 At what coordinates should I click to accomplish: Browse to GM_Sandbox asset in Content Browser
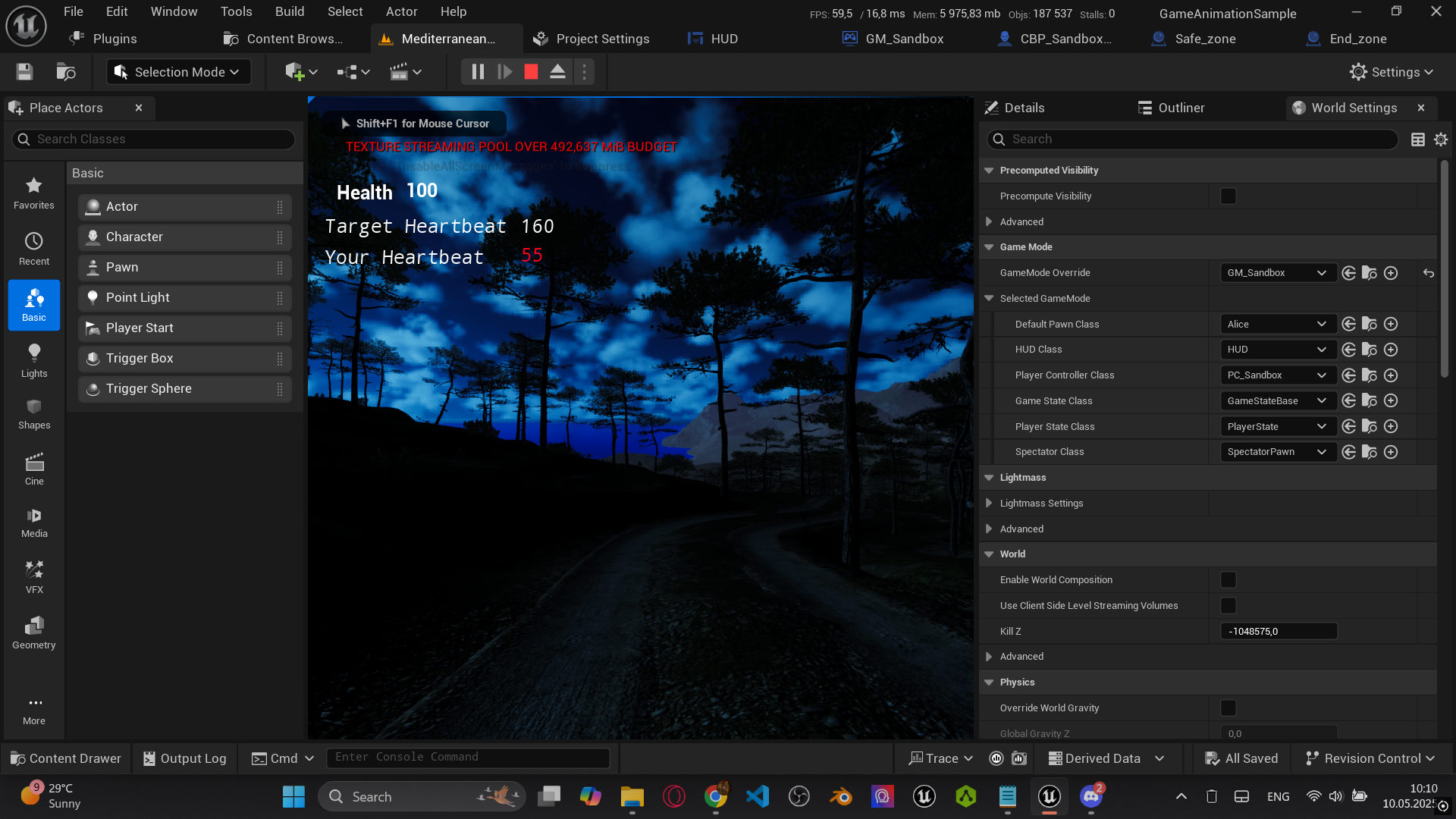click(x=1370, y=273)
